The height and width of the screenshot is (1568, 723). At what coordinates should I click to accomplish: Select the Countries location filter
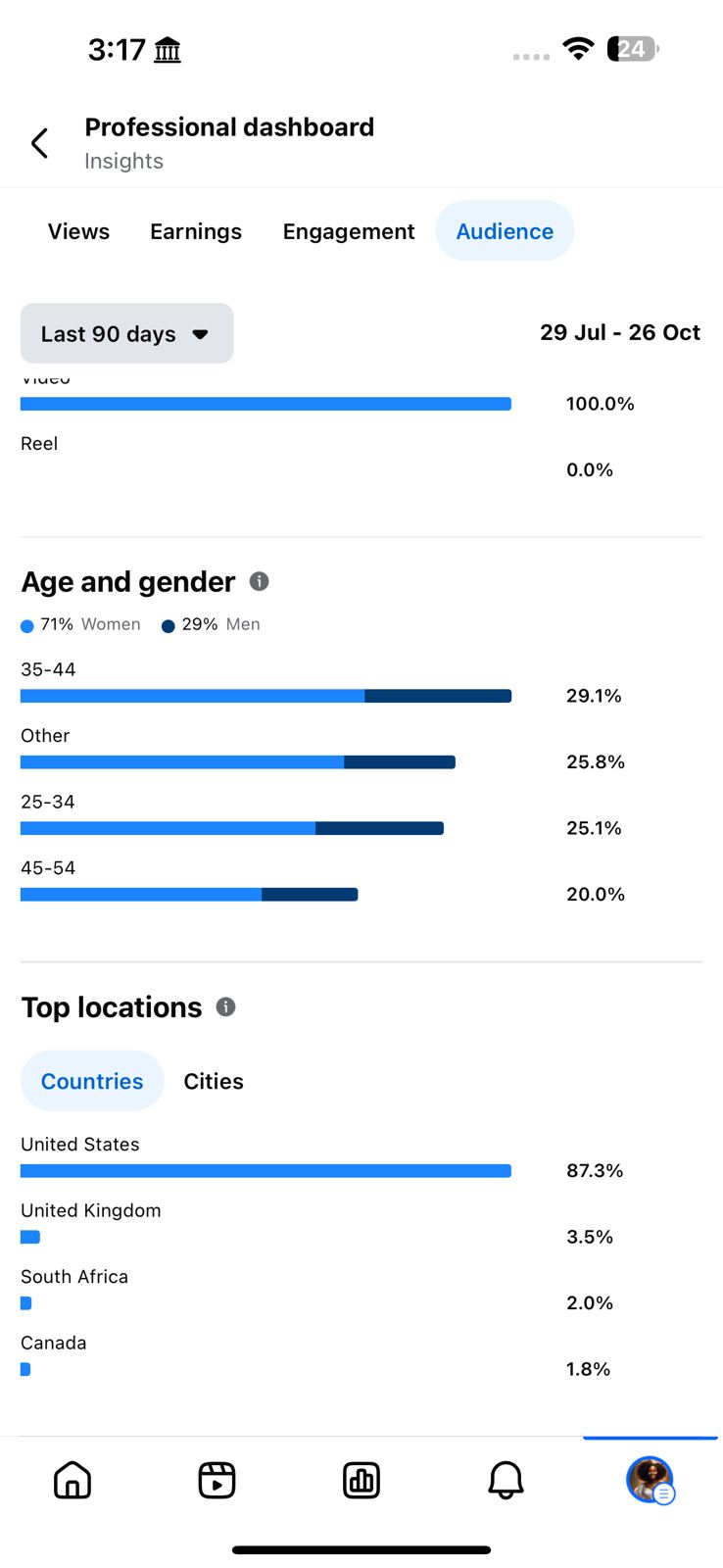click(92, 1081)
